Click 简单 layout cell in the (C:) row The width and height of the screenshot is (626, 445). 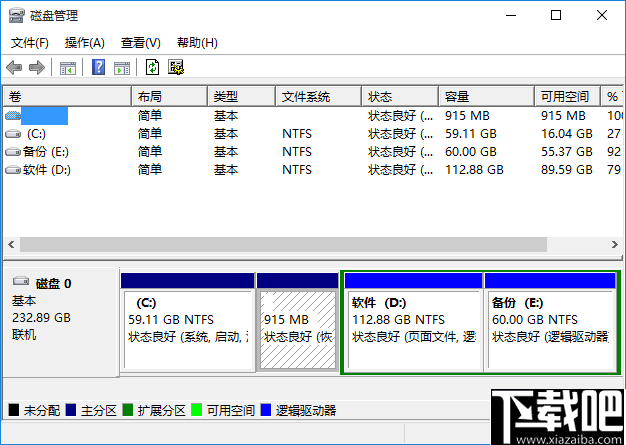[x=150, y=134]
